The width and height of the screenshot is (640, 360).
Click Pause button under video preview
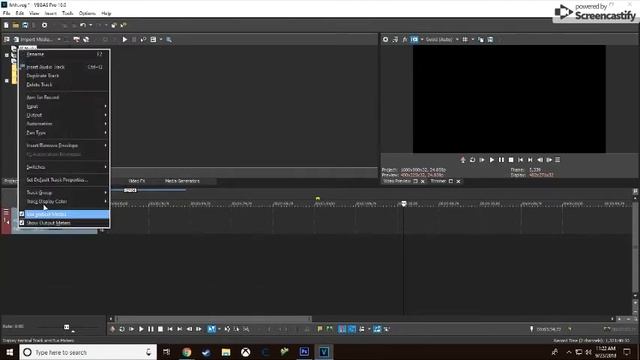coord(501,160)
